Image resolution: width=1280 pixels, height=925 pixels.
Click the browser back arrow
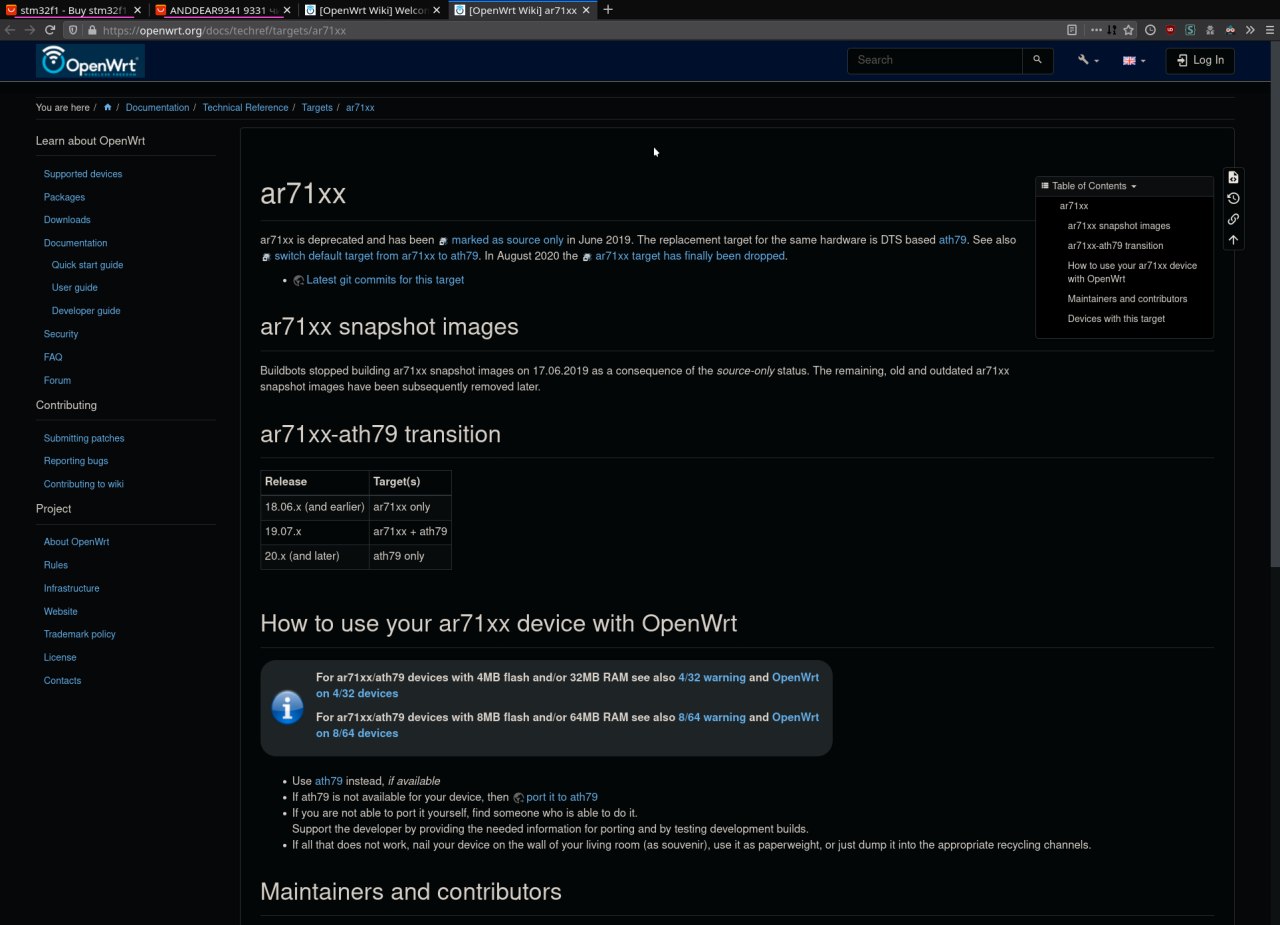point(10,30)
